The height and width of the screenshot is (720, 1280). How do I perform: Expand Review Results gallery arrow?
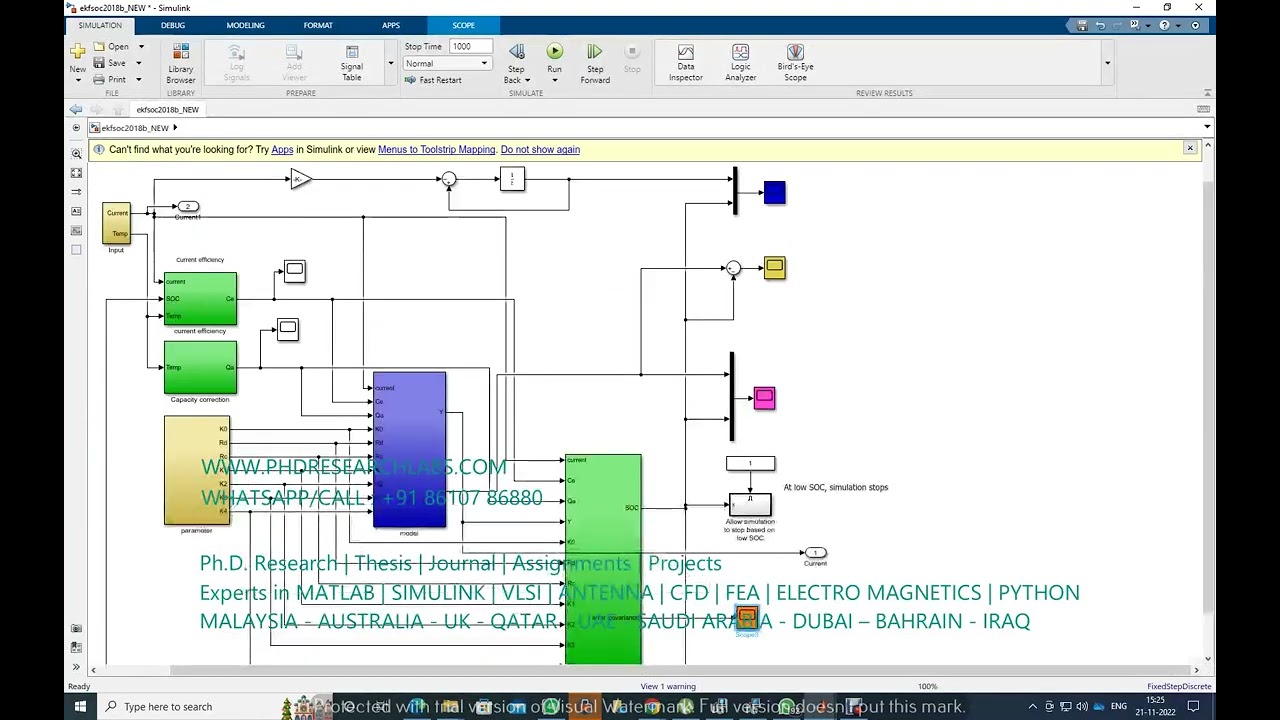click(x=1107, y=63)
